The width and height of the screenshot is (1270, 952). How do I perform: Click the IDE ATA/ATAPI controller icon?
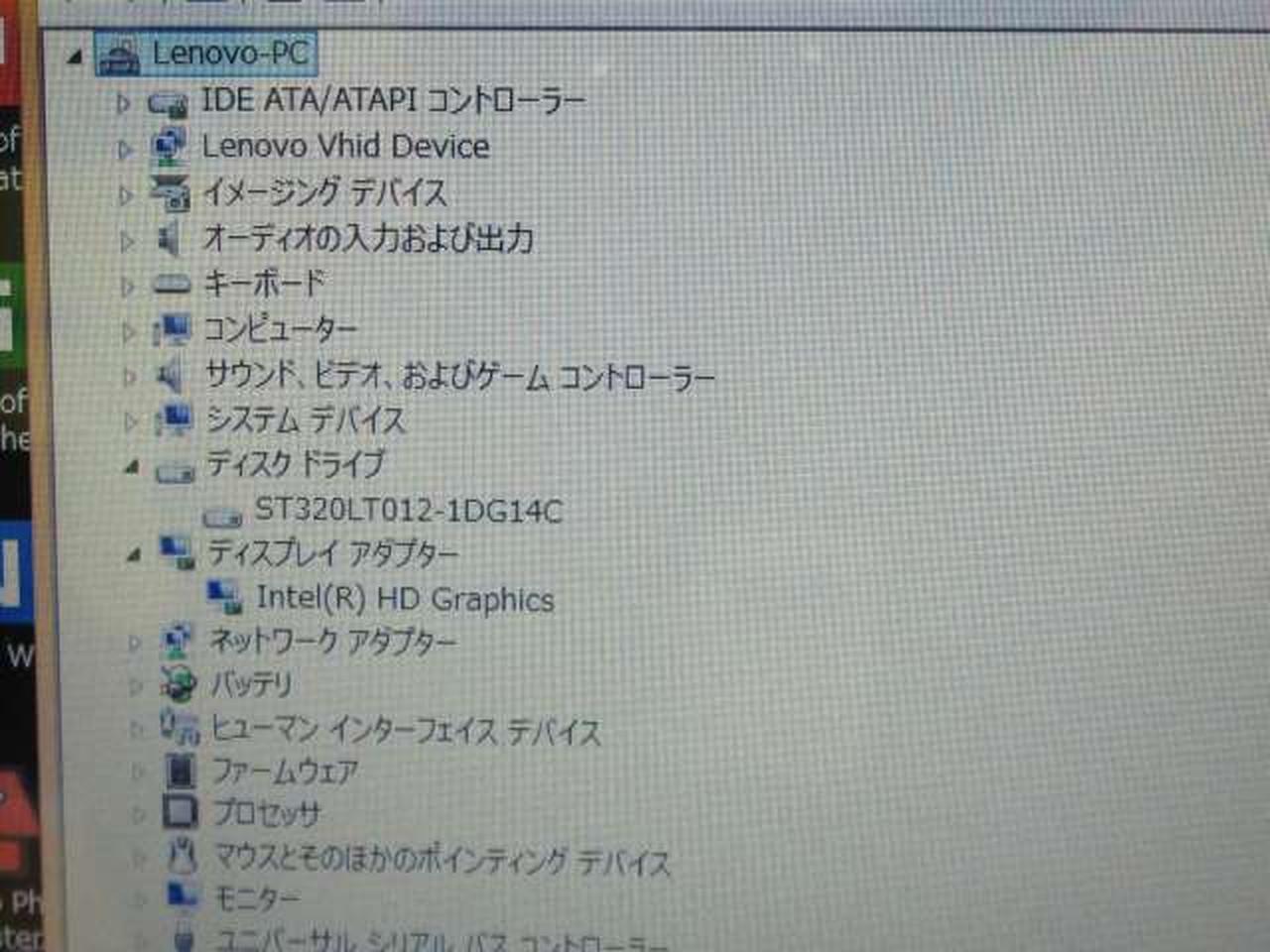[x=168, y=102]
